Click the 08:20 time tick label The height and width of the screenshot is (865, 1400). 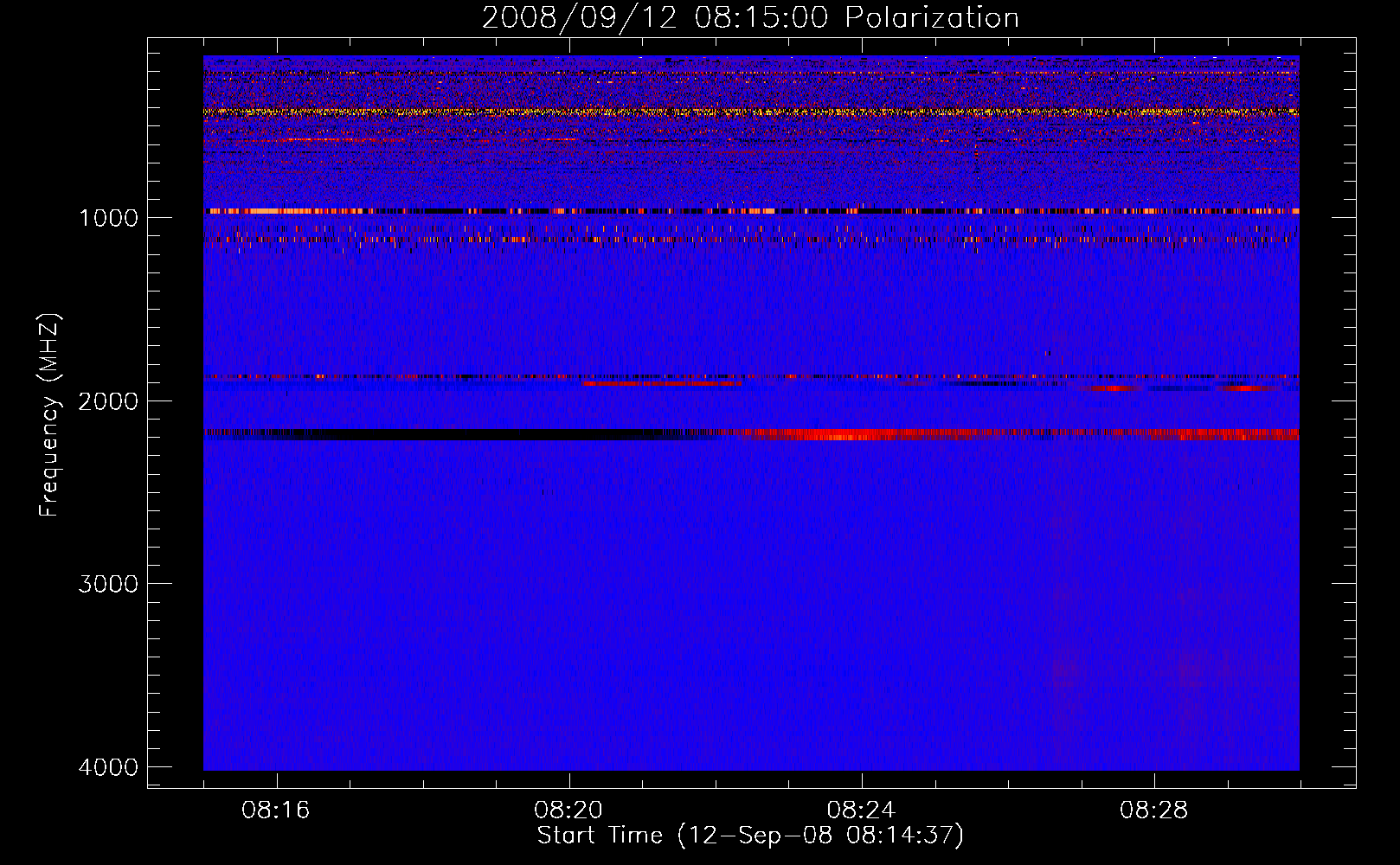coord(568,811)
